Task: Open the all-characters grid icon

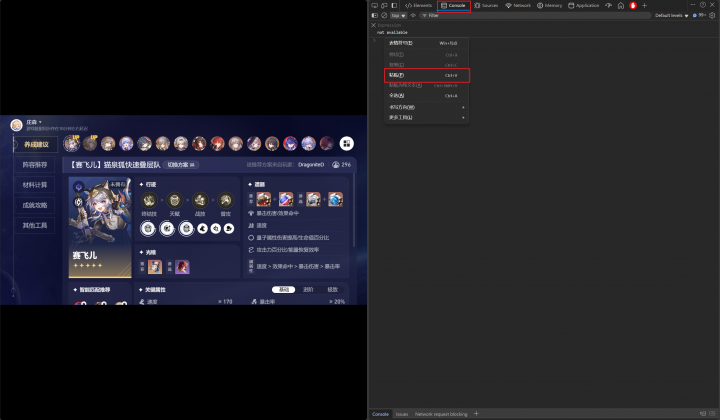Action: click(347, 143)
